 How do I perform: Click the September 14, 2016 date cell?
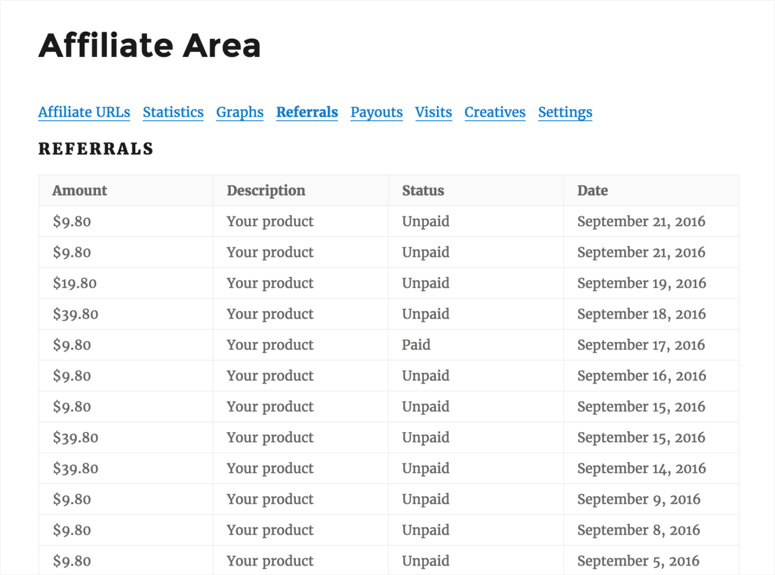click(641, 468)
